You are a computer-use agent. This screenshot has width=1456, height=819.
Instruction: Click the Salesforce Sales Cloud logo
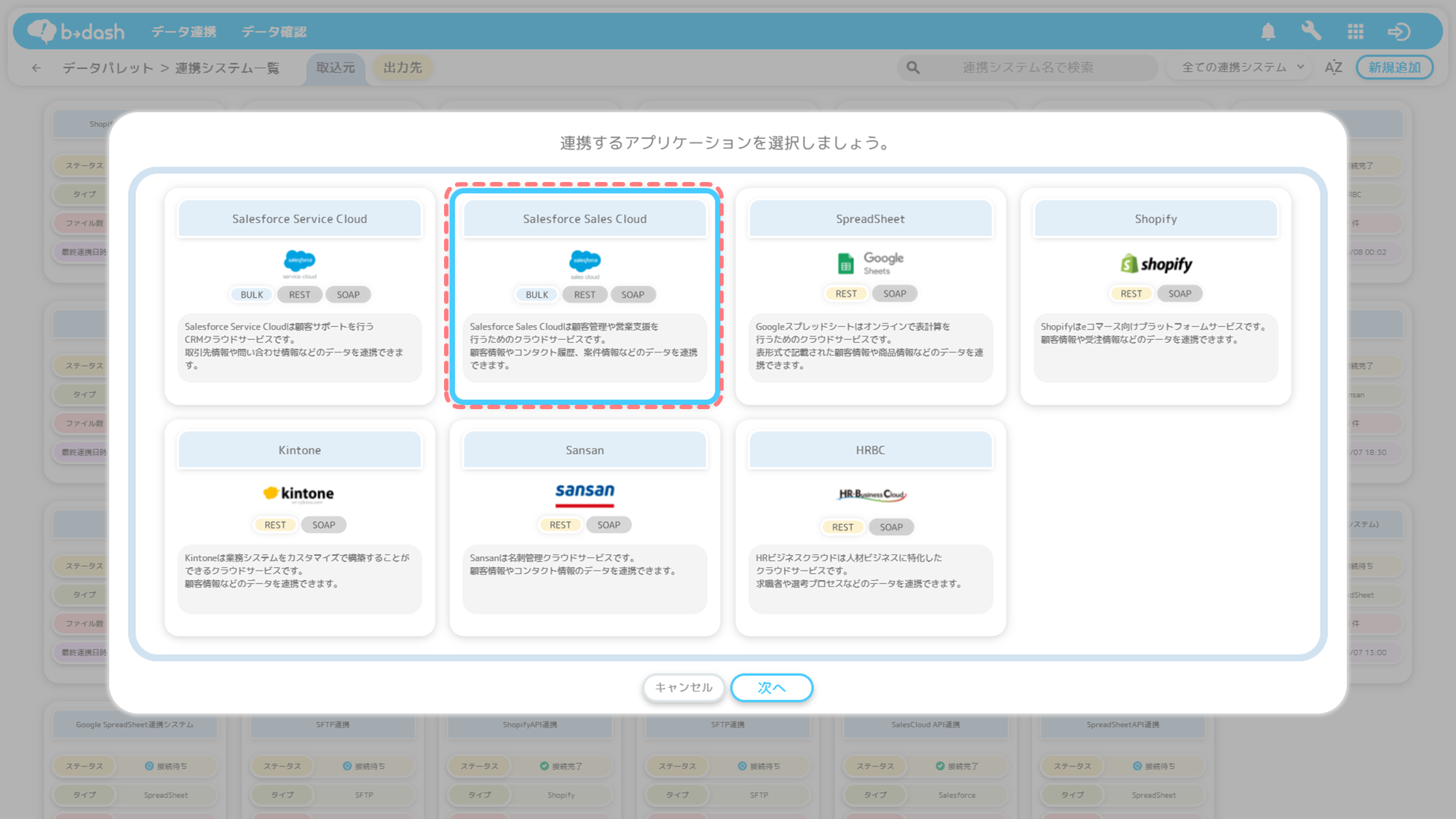(x=585, y=264)
